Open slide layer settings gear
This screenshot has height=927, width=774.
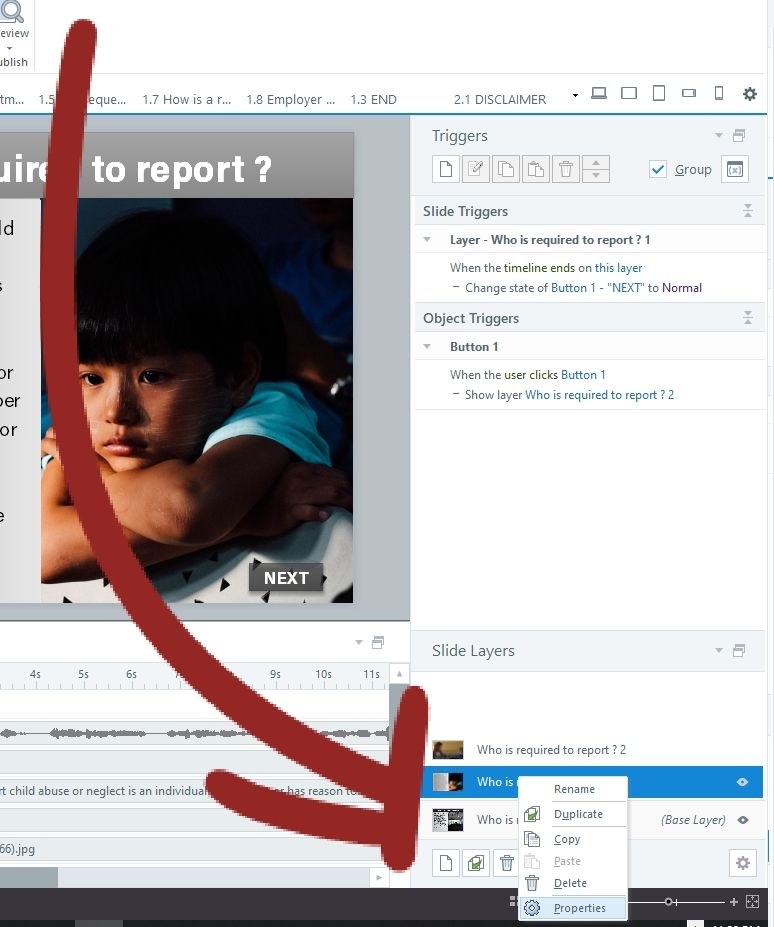[742, 863]
